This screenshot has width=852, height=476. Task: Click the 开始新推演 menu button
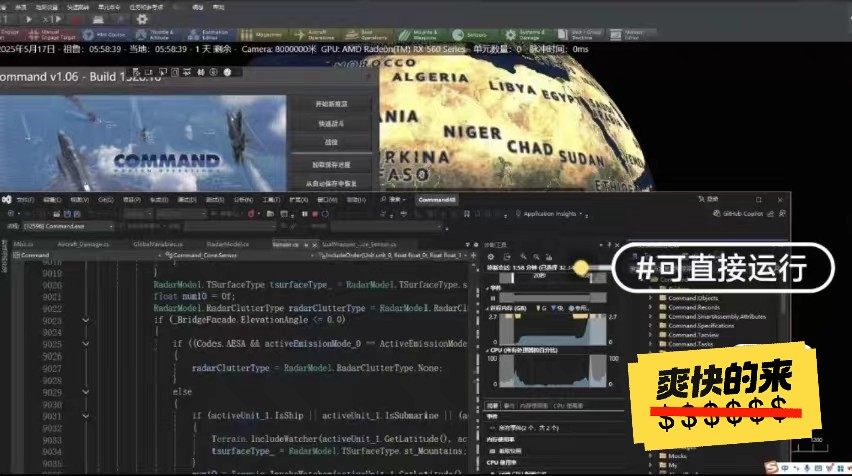(332, 104)
